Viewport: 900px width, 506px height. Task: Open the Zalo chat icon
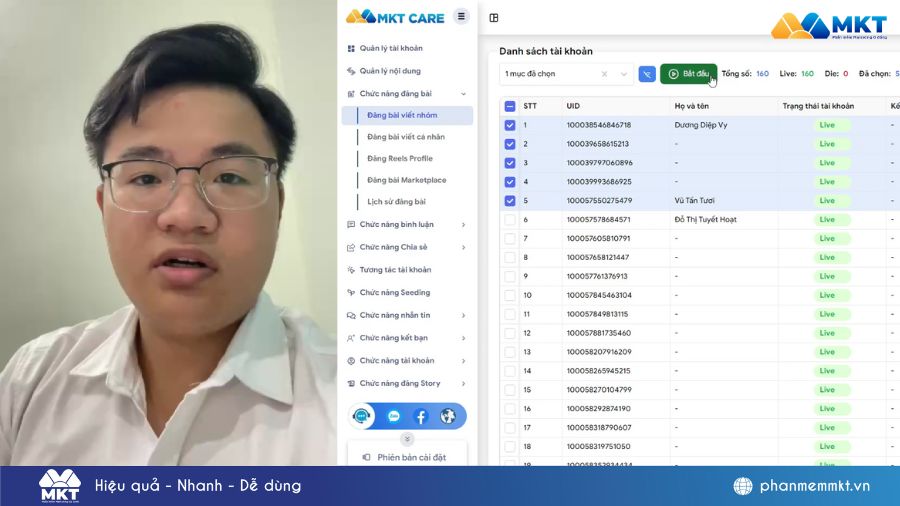tap(393, 416)
